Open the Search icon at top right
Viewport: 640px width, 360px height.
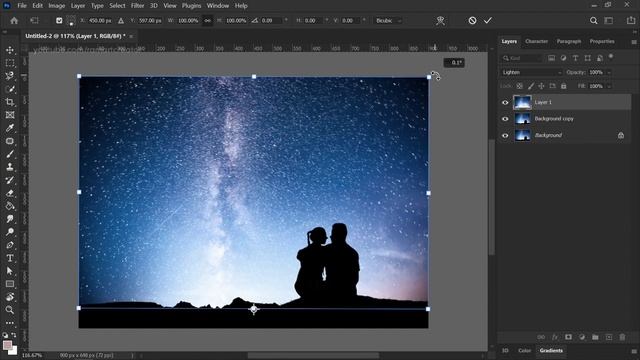(x=593, y=20)
